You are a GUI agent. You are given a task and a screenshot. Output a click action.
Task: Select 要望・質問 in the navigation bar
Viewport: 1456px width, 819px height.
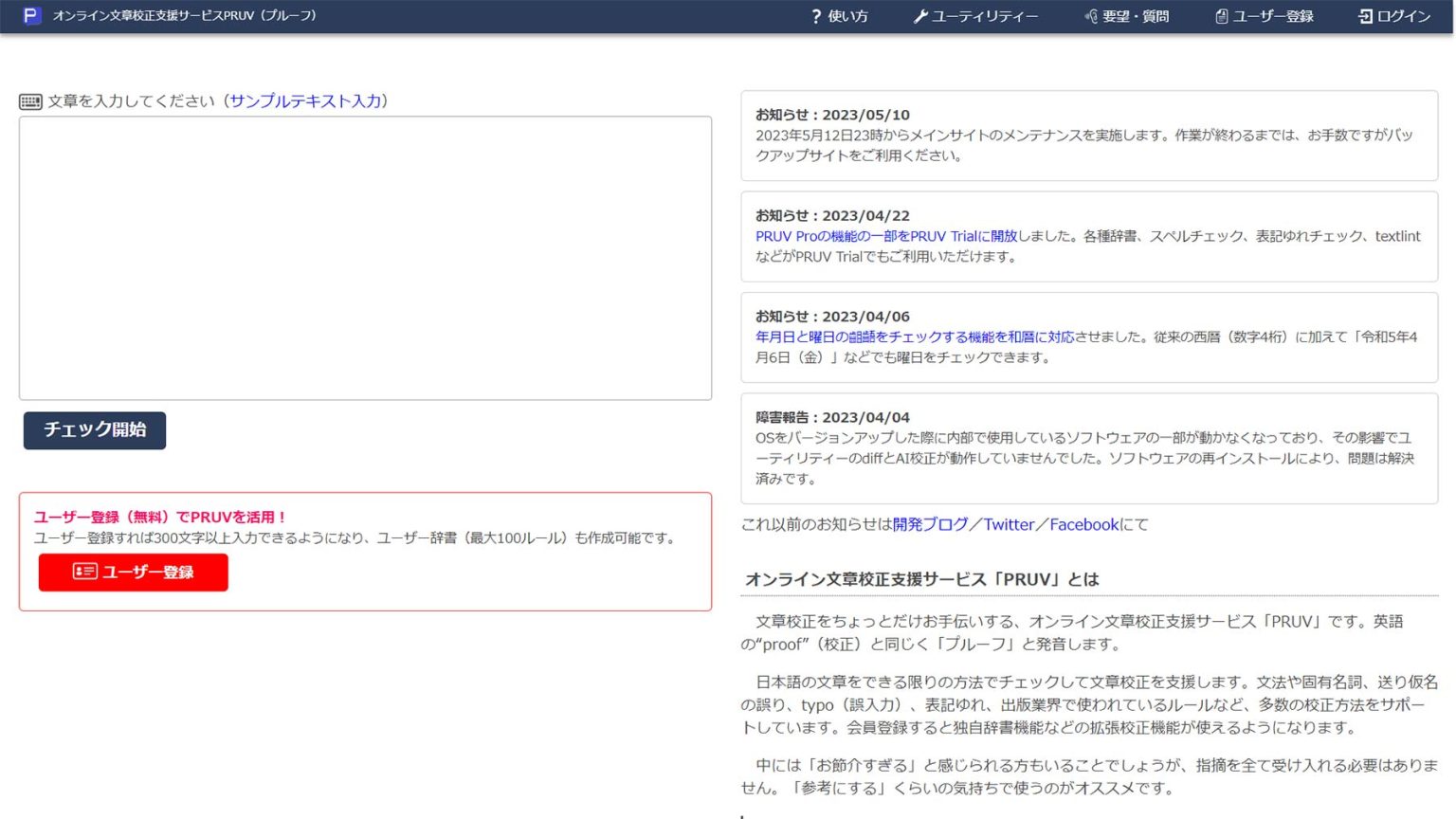coord(1133,16)
